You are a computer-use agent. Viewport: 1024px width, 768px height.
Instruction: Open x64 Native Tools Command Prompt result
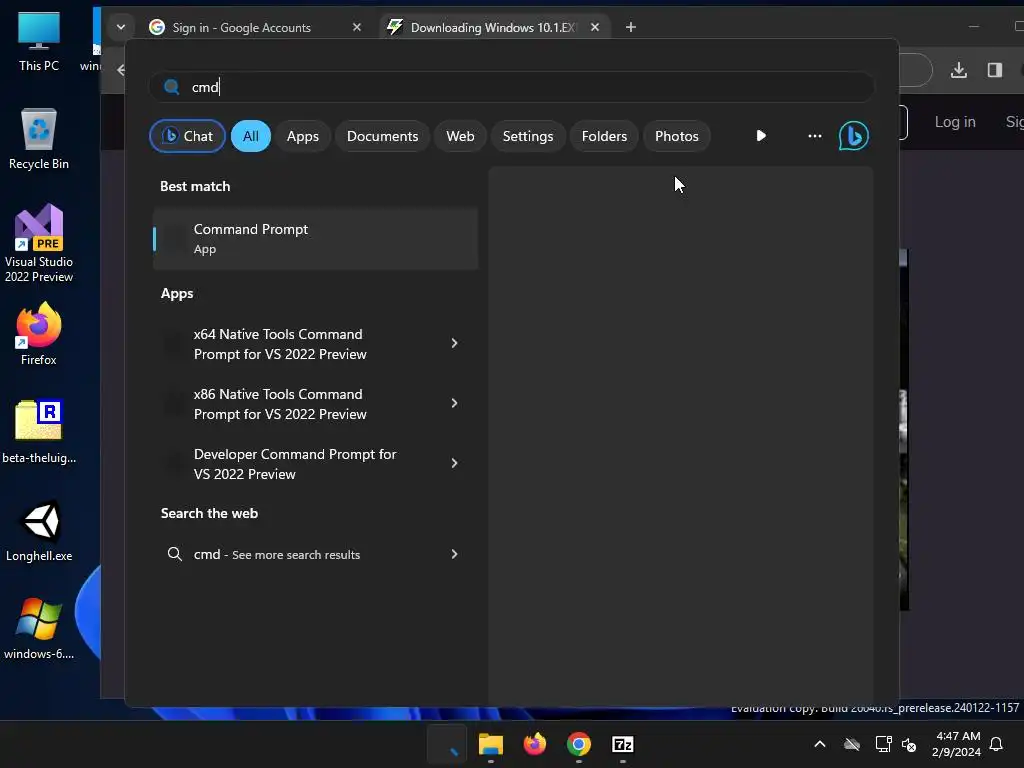pyautogui.click(x=315, y=344)
